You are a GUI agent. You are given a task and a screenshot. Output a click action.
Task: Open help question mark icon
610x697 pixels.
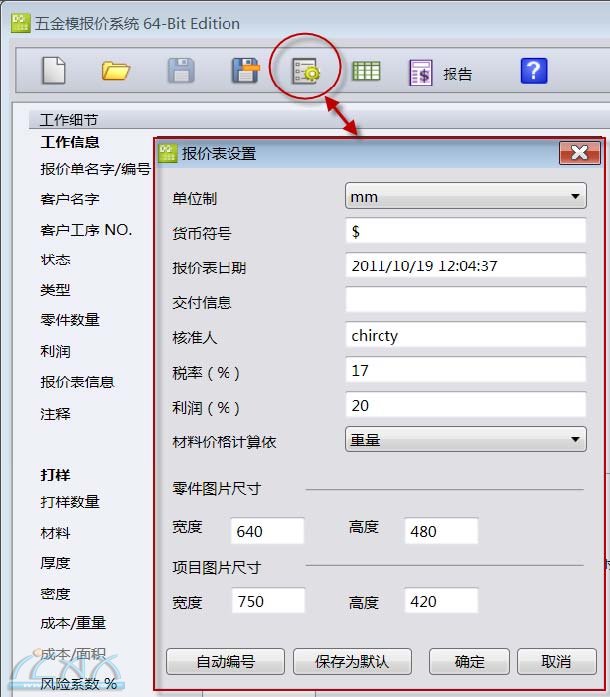(x=534, y=71)
